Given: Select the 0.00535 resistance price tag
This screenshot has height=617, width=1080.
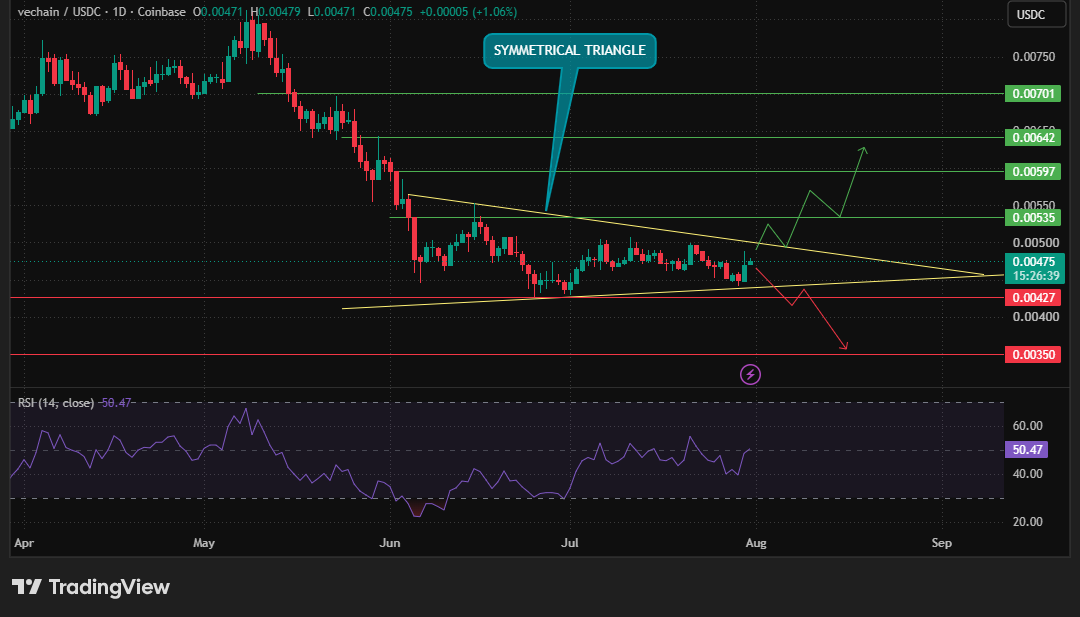Looking at the screenshot, I should click(x=1032, y=218).
